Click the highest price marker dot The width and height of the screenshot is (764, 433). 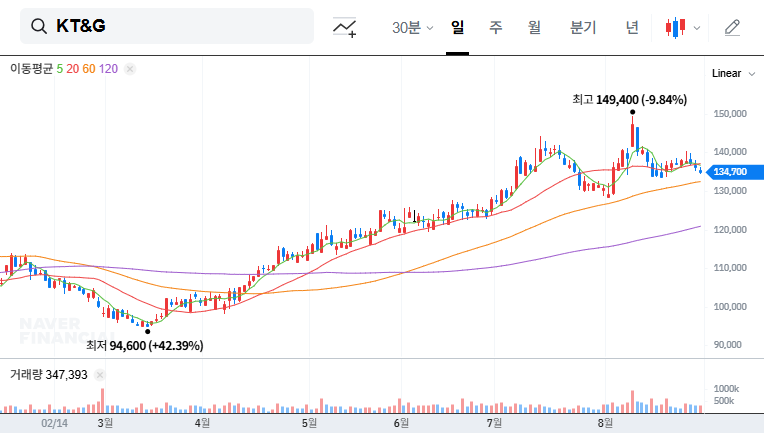[x=632, y=113]
